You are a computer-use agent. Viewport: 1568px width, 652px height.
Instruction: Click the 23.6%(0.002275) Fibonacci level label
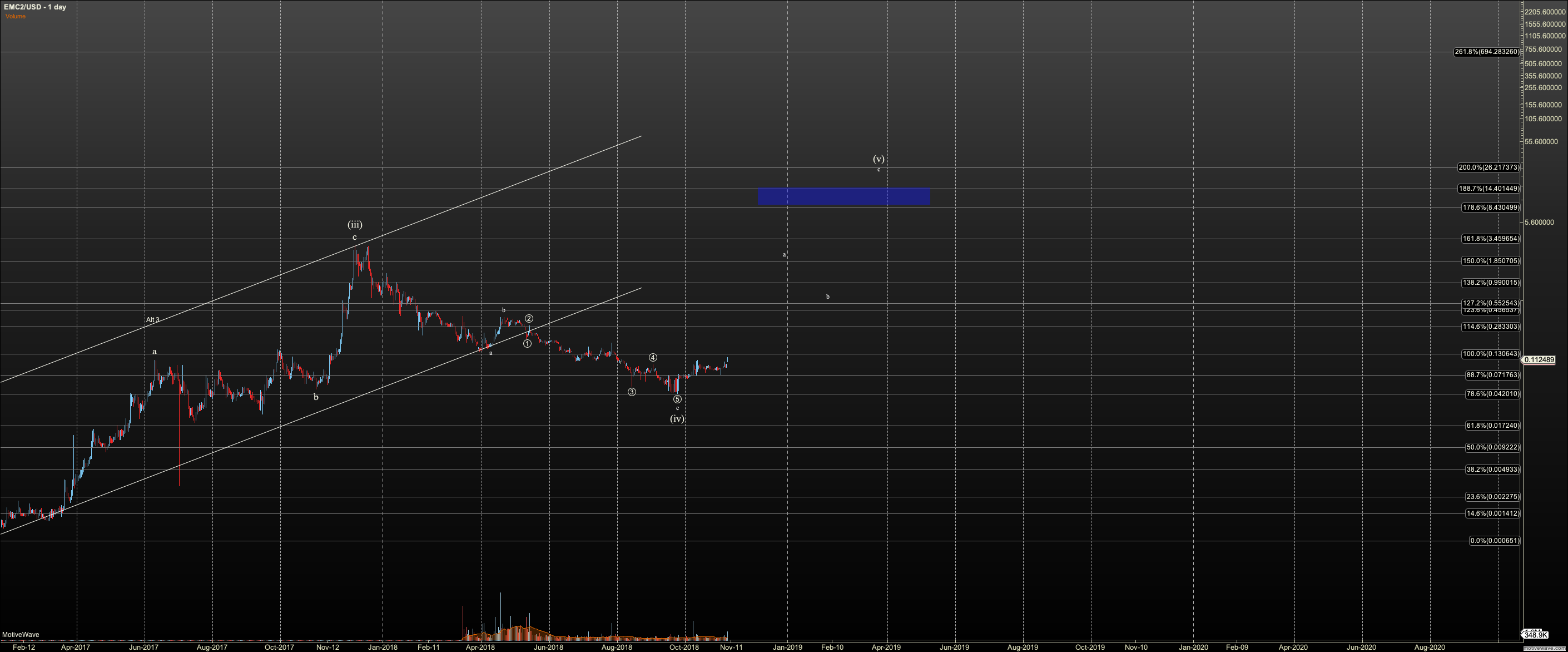coord(1492,497)
